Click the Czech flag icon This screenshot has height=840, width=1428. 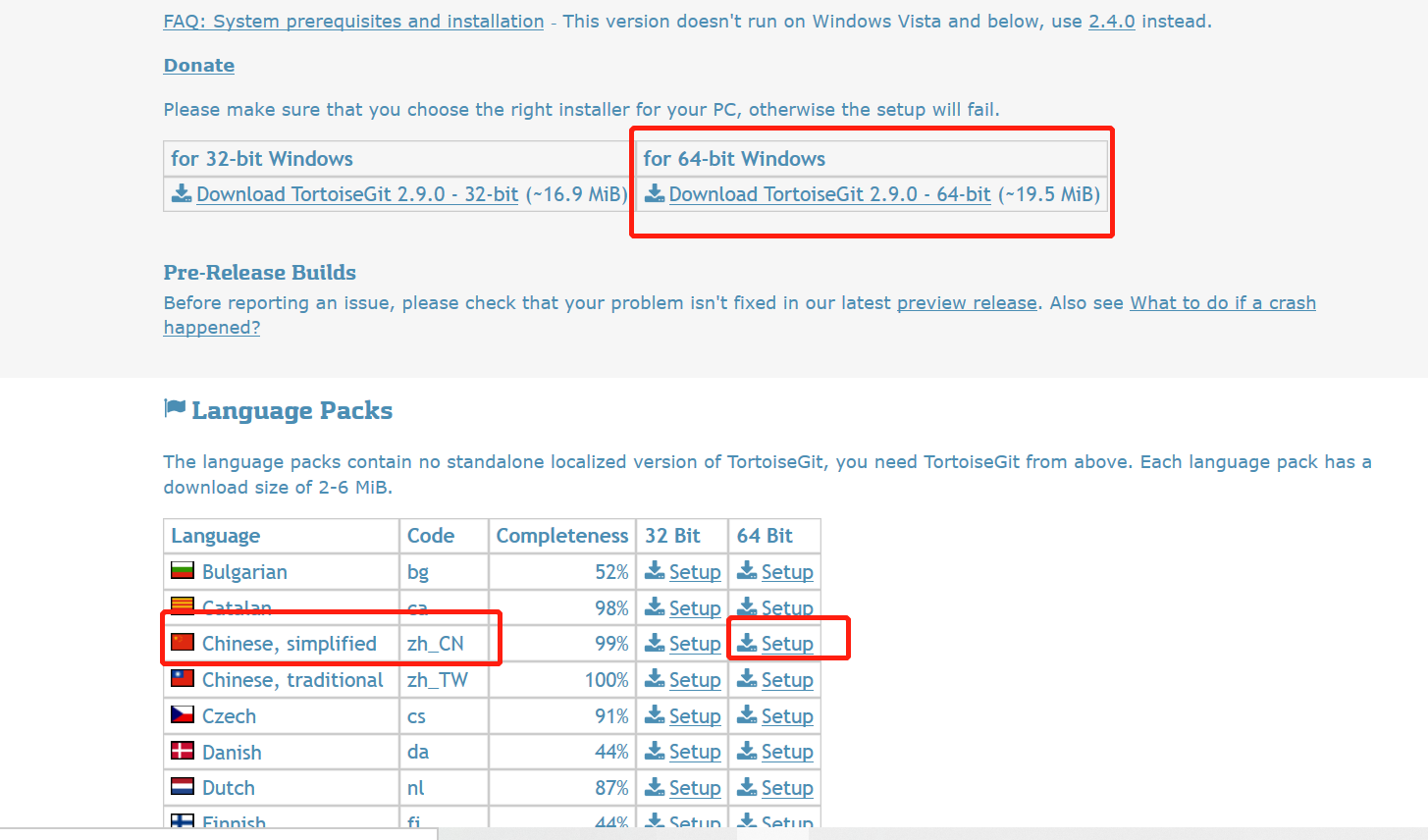[183, 714]
